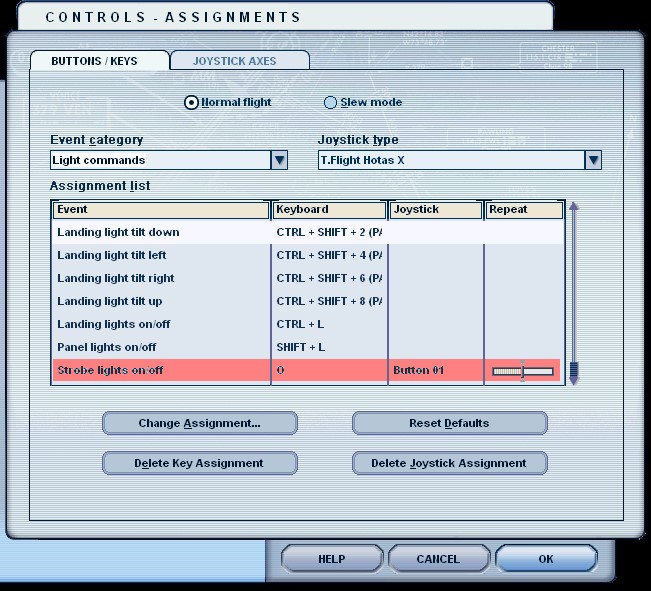Click the HELP button
The width and height of the screenshot is (651, 591).
click(x=331, y=559)
